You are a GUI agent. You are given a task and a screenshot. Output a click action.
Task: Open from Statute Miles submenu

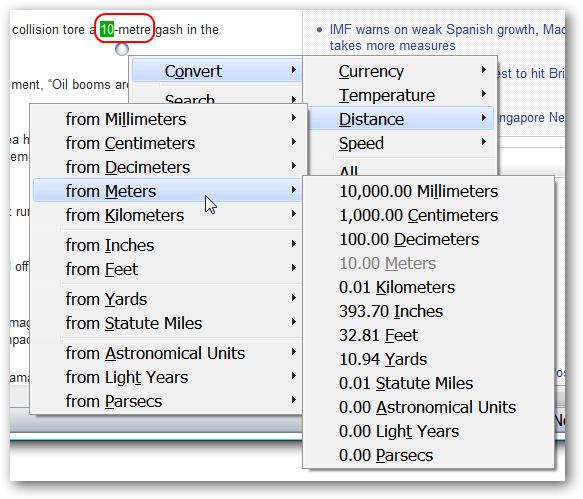coord(168,323)
